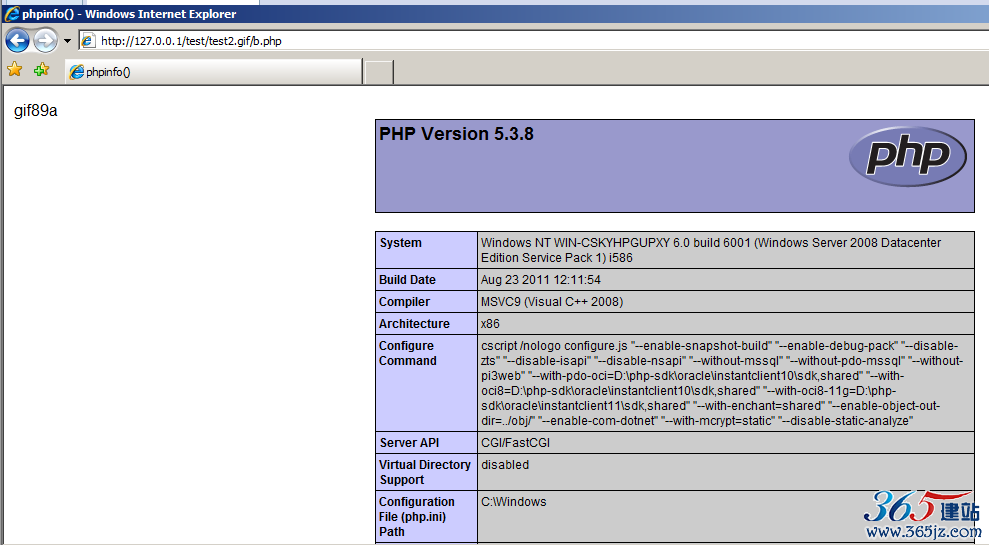Click the 'Server API' row label
This screenshot has height=545, width=989.
tap(409, 443)
